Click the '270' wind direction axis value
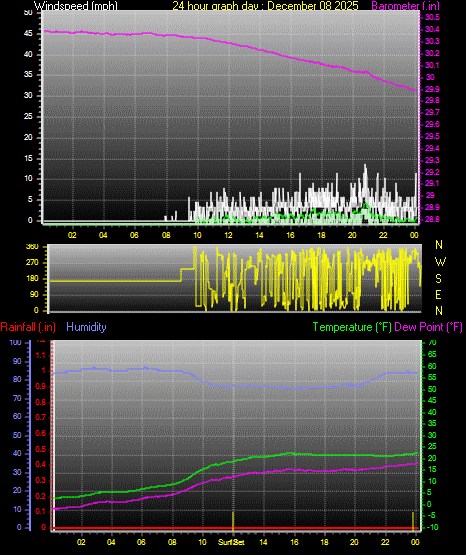The image size is (466, 555). pyautogui.click(x=32, y=263)
